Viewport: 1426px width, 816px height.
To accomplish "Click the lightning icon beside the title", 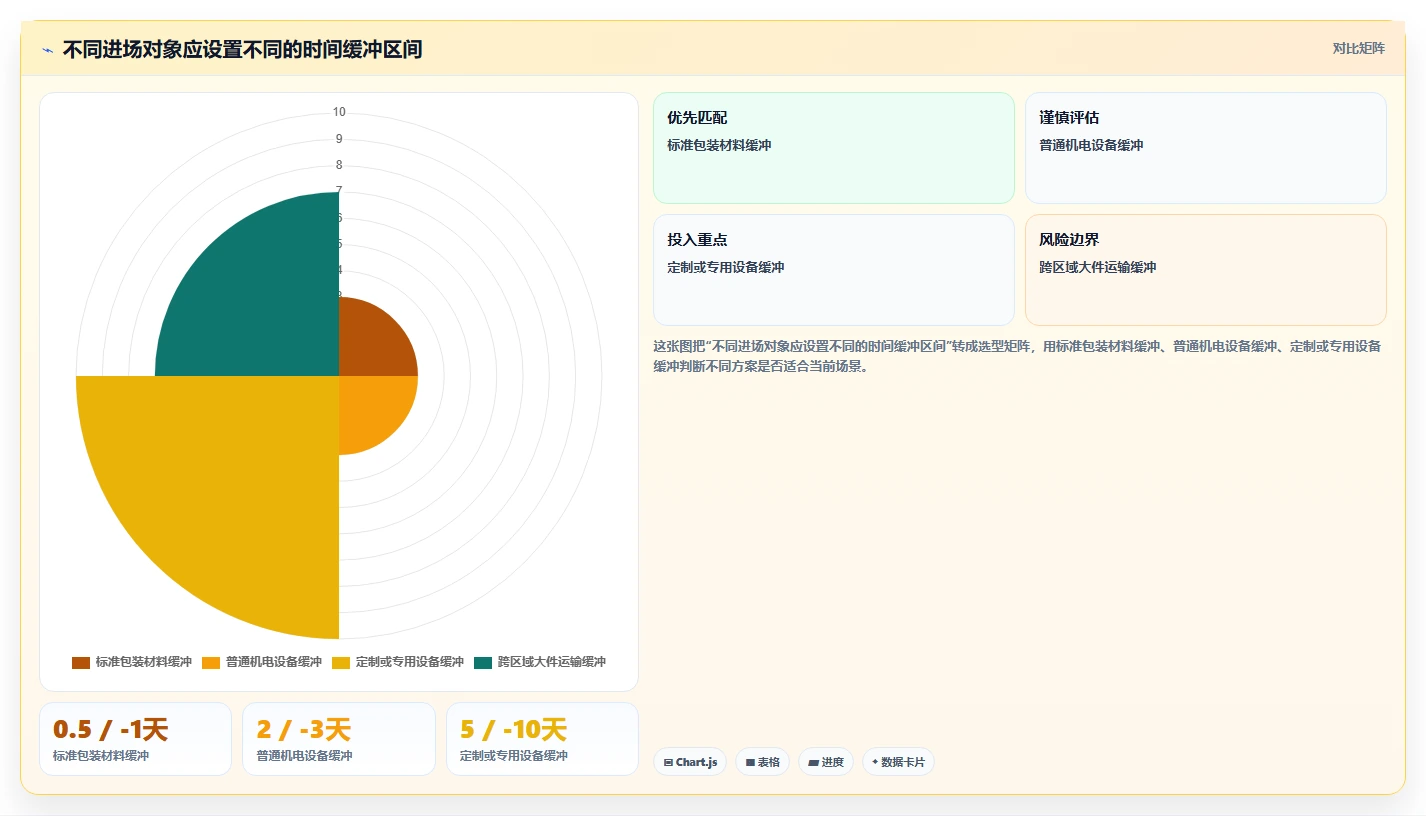I will point(47,50).
